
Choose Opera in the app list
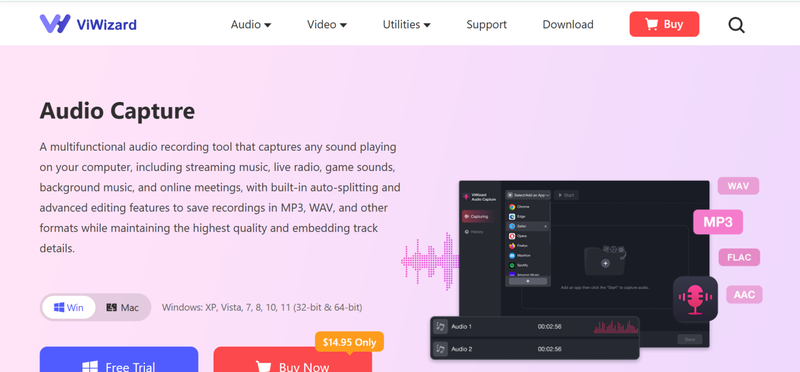pyautogui.click(x=528, y=236)
